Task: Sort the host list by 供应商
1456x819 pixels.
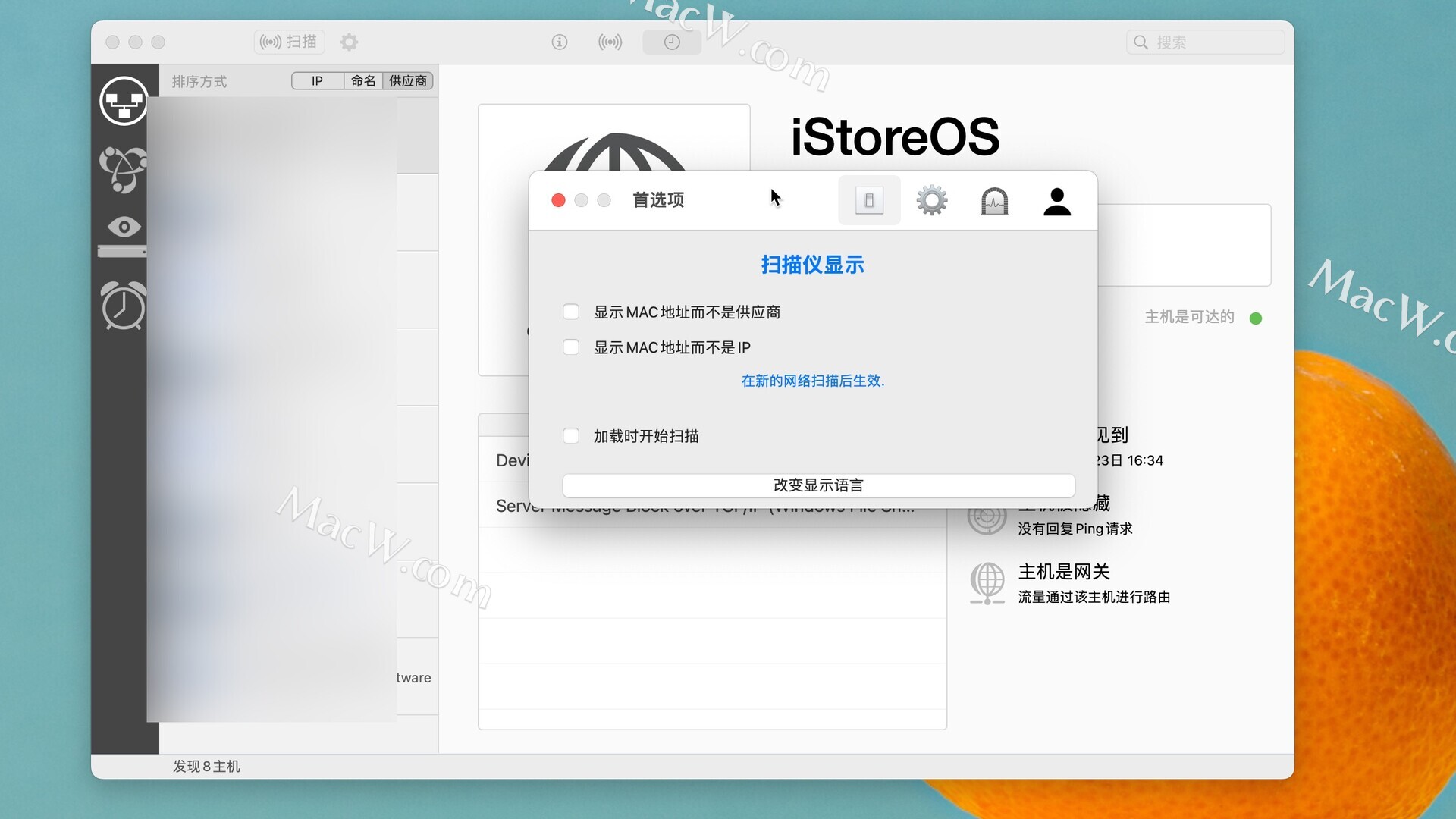Action: (408, 81)
